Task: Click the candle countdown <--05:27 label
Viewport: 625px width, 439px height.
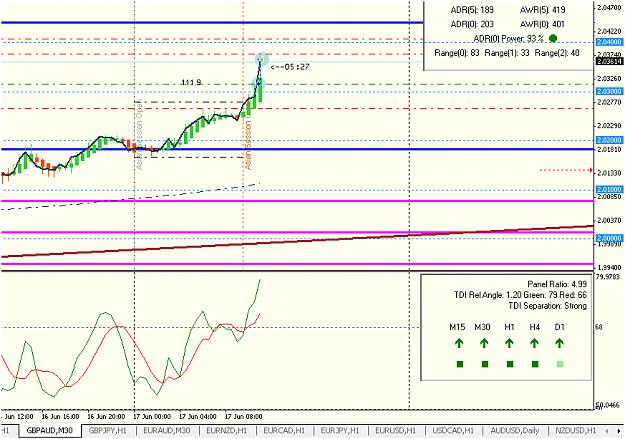Action: point(290,67)
